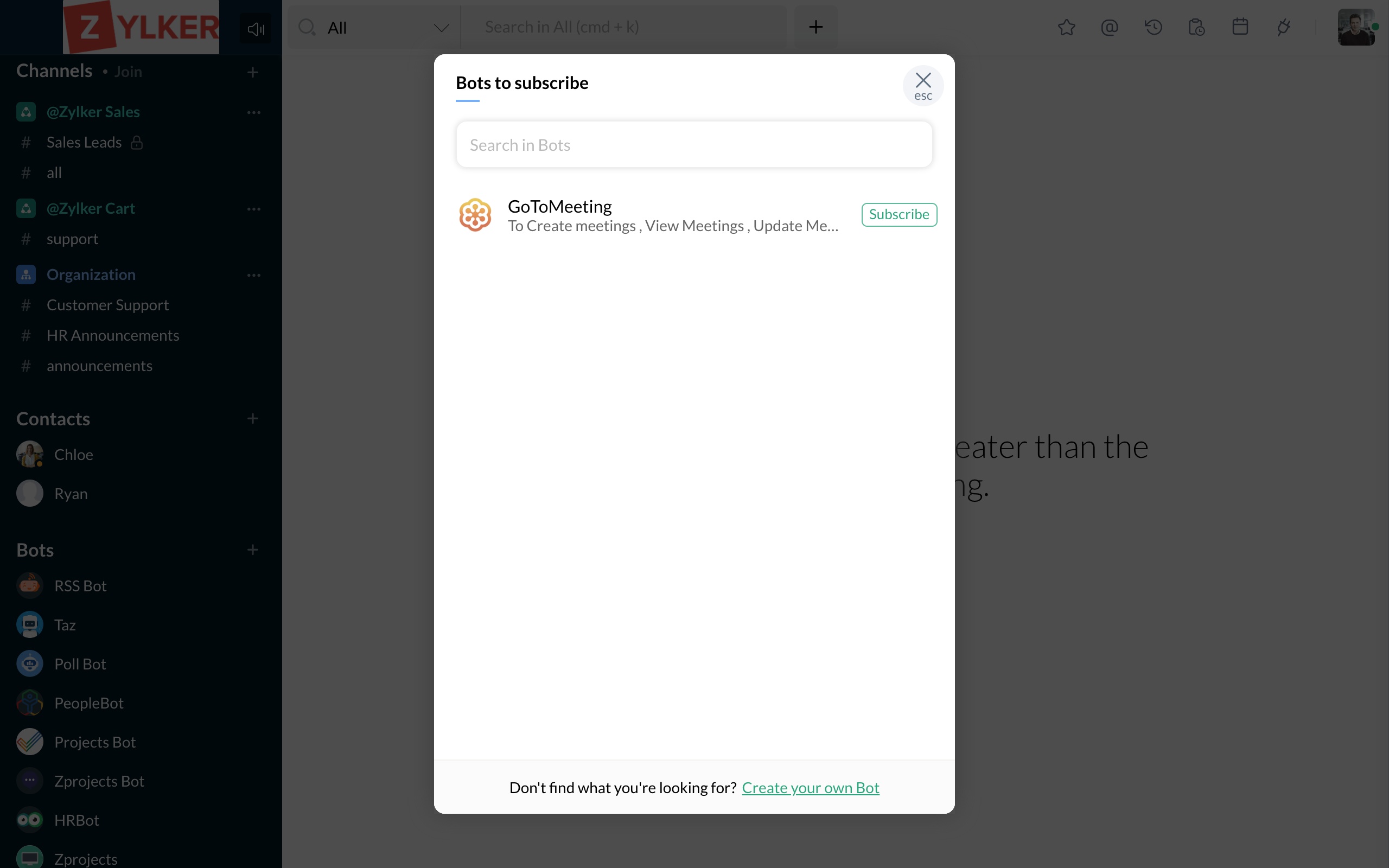The image size is (1389, 868).
Task: Toggle the speaker sound icon
Action: (256, 28)
